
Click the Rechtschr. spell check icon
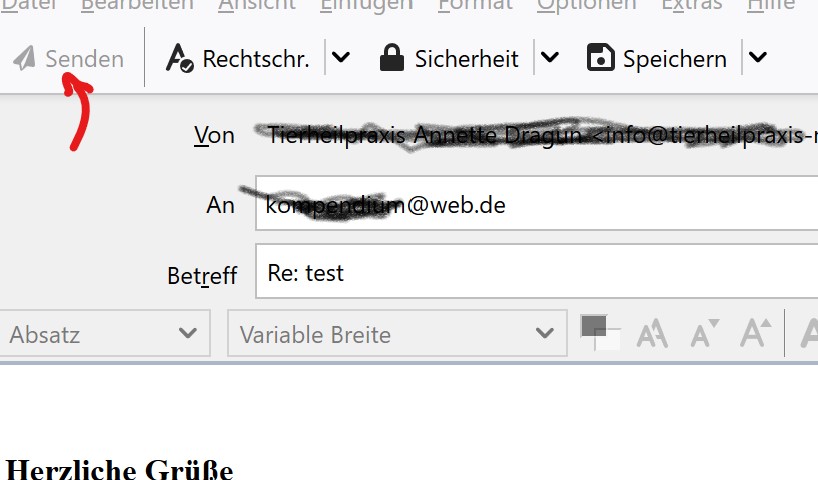179,58
